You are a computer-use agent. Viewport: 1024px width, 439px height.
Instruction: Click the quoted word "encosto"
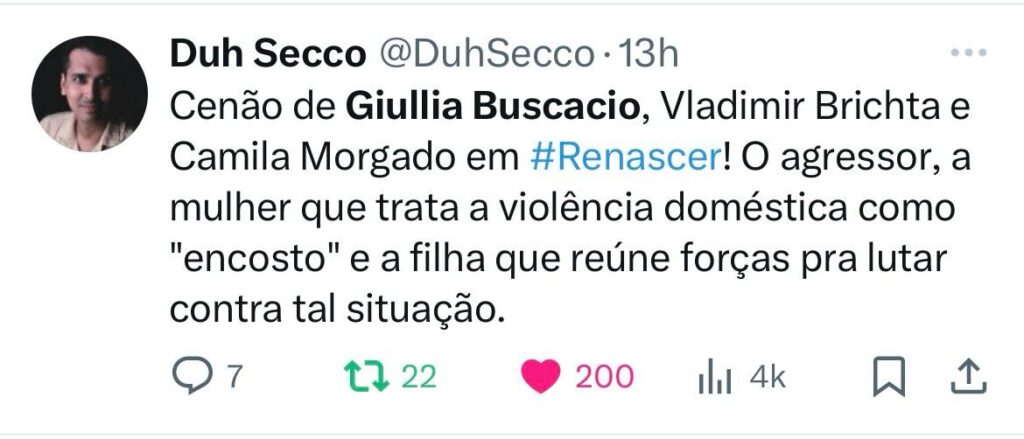256,260
